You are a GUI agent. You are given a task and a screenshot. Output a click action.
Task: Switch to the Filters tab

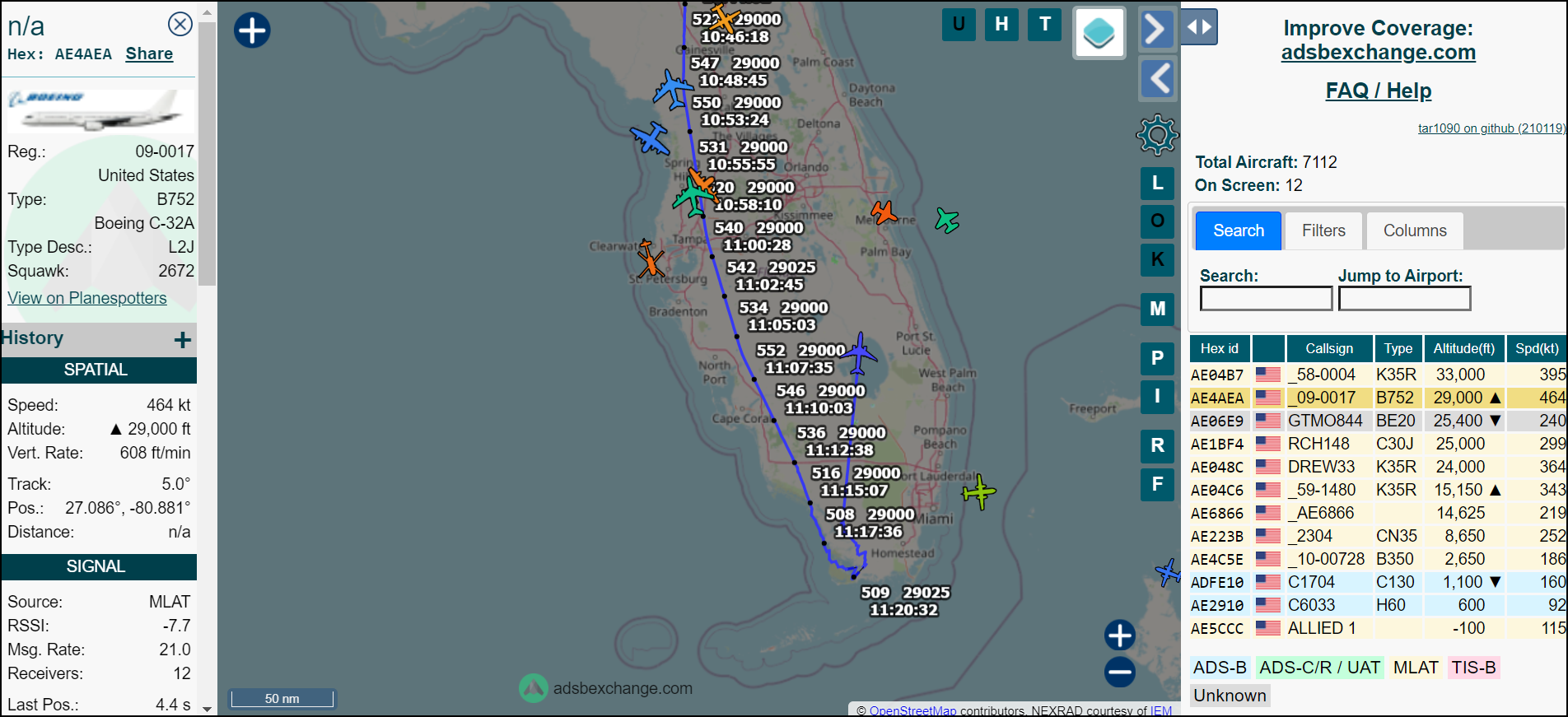click(1323, 230)
